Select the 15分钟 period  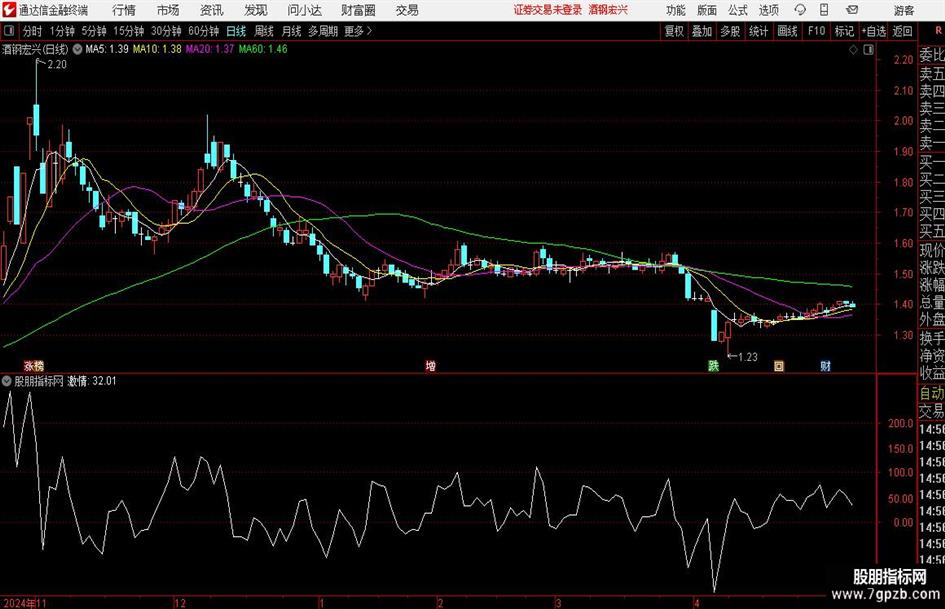pos(129,31)
